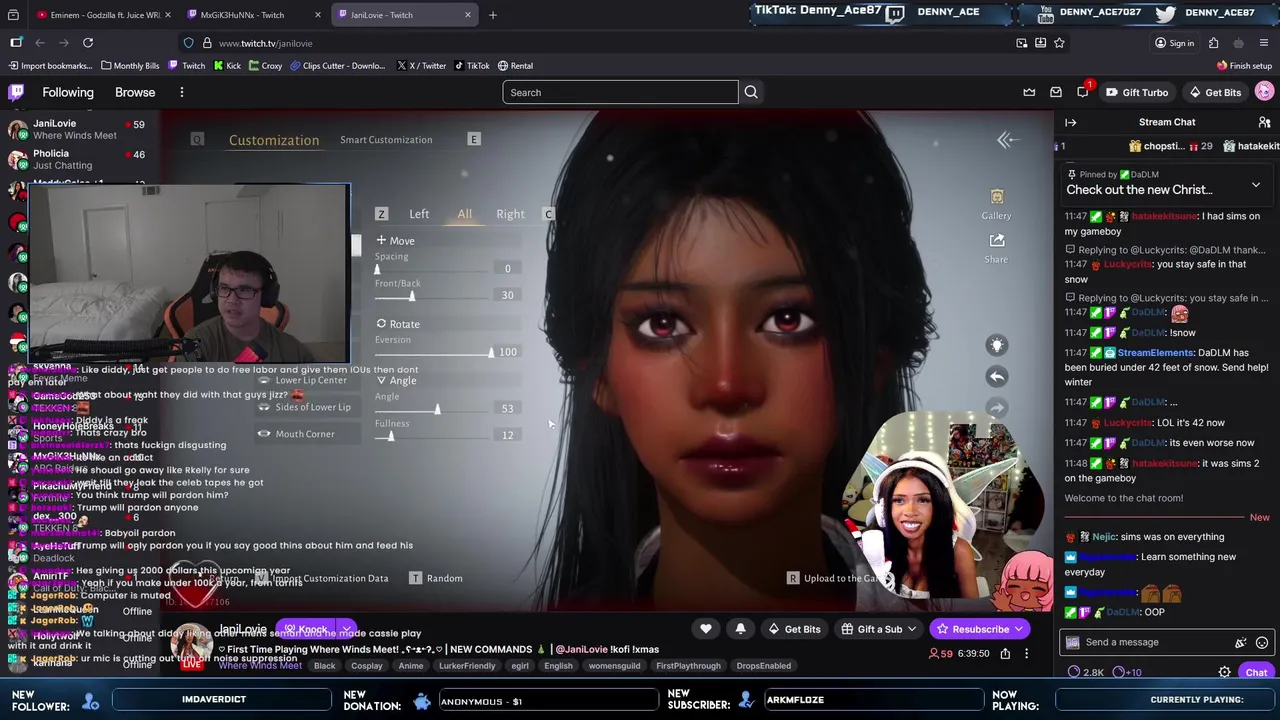Open stream more-options three dots
1280x720 pixels.
tap(1026, 654)
